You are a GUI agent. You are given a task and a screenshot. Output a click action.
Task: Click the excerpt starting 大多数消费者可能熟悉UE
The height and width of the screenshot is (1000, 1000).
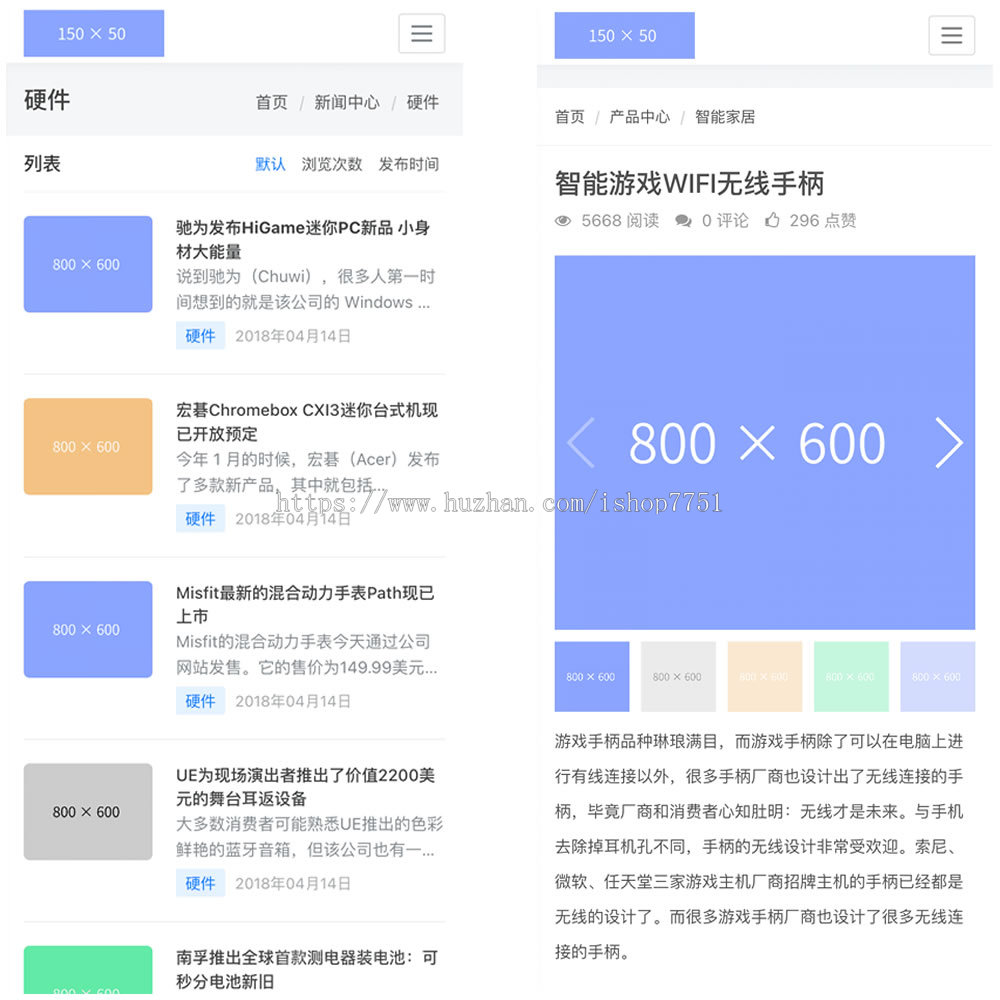(309, 837)
